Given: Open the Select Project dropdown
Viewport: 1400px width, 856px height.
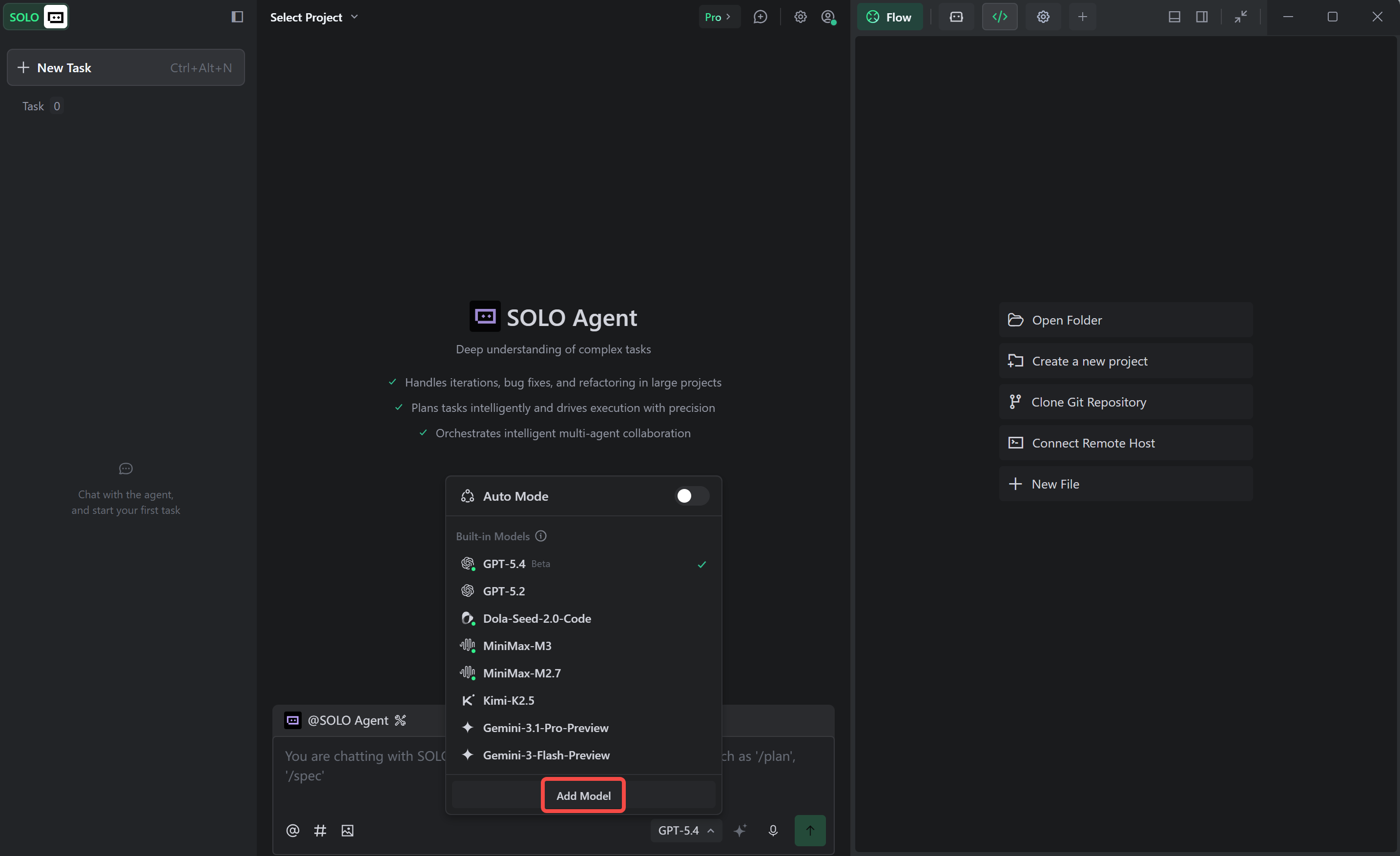Looking at the screenshot, I should (x=314, y=17).
